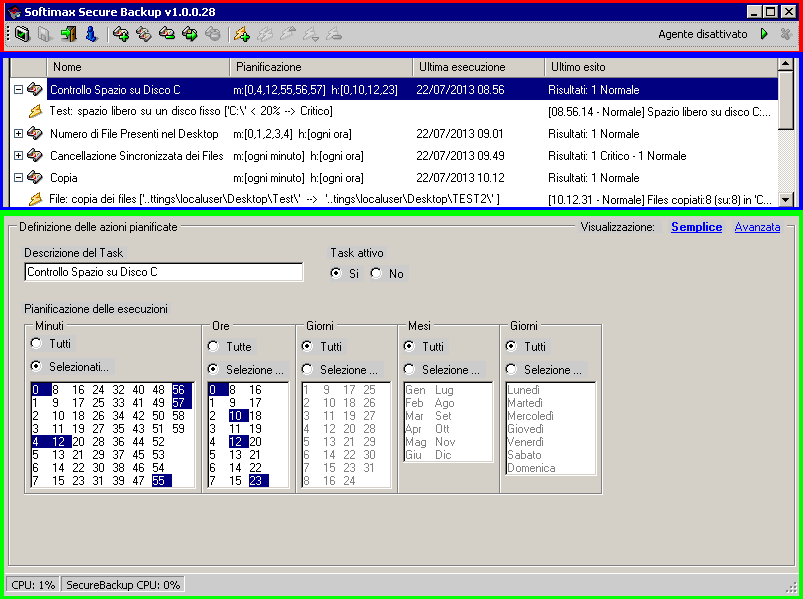
Task: Sort by the Nome column header
Action: [x=138, y=67]
